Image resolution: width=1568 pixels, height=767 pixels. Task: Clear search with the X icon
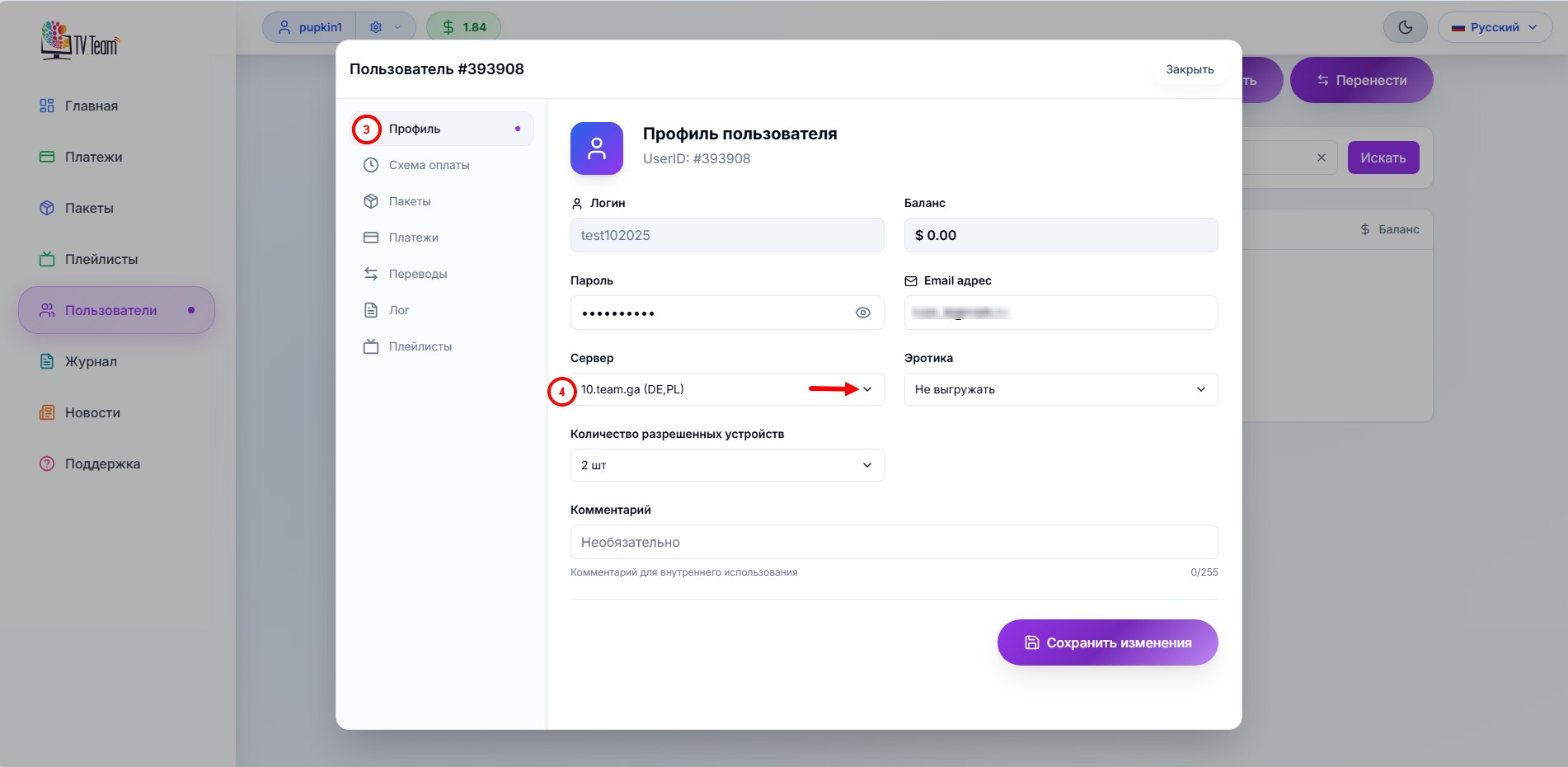(1321, 158)
